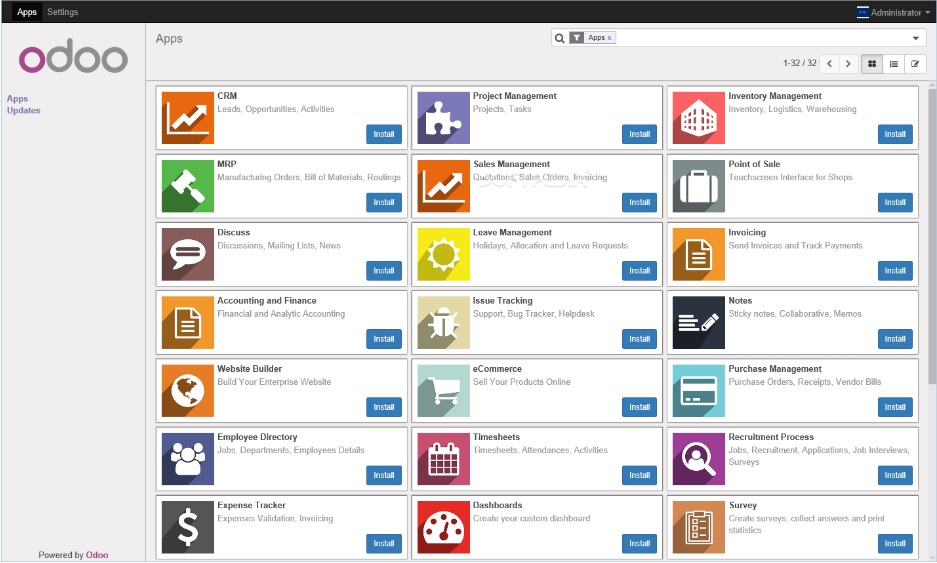Open the Project Management puzzle icon
937x563 pixels.
pyautogui.click(x=443, y=118)
